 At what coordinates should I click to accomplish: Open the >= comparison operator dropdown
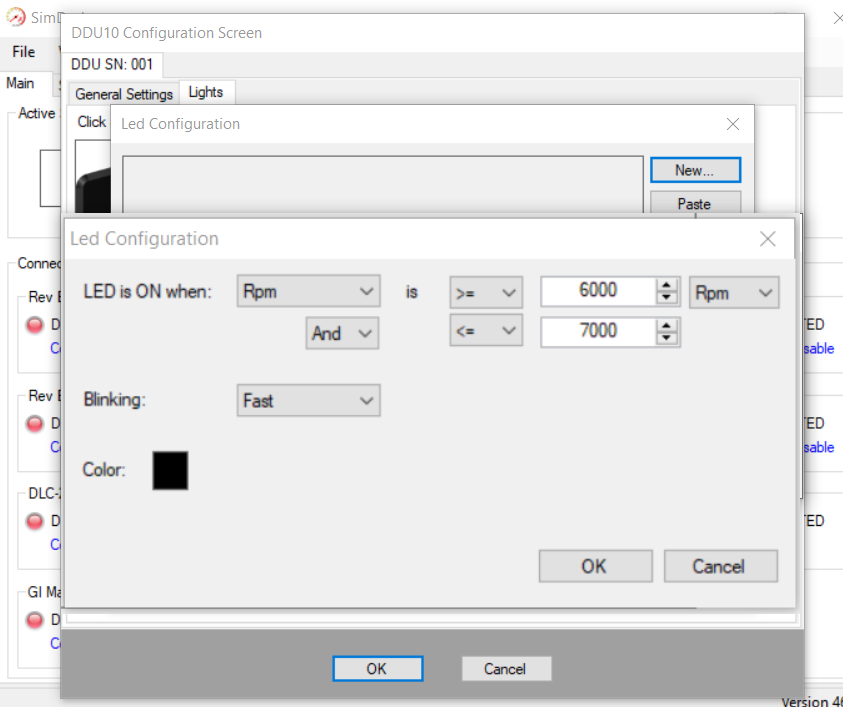point(486,292)
